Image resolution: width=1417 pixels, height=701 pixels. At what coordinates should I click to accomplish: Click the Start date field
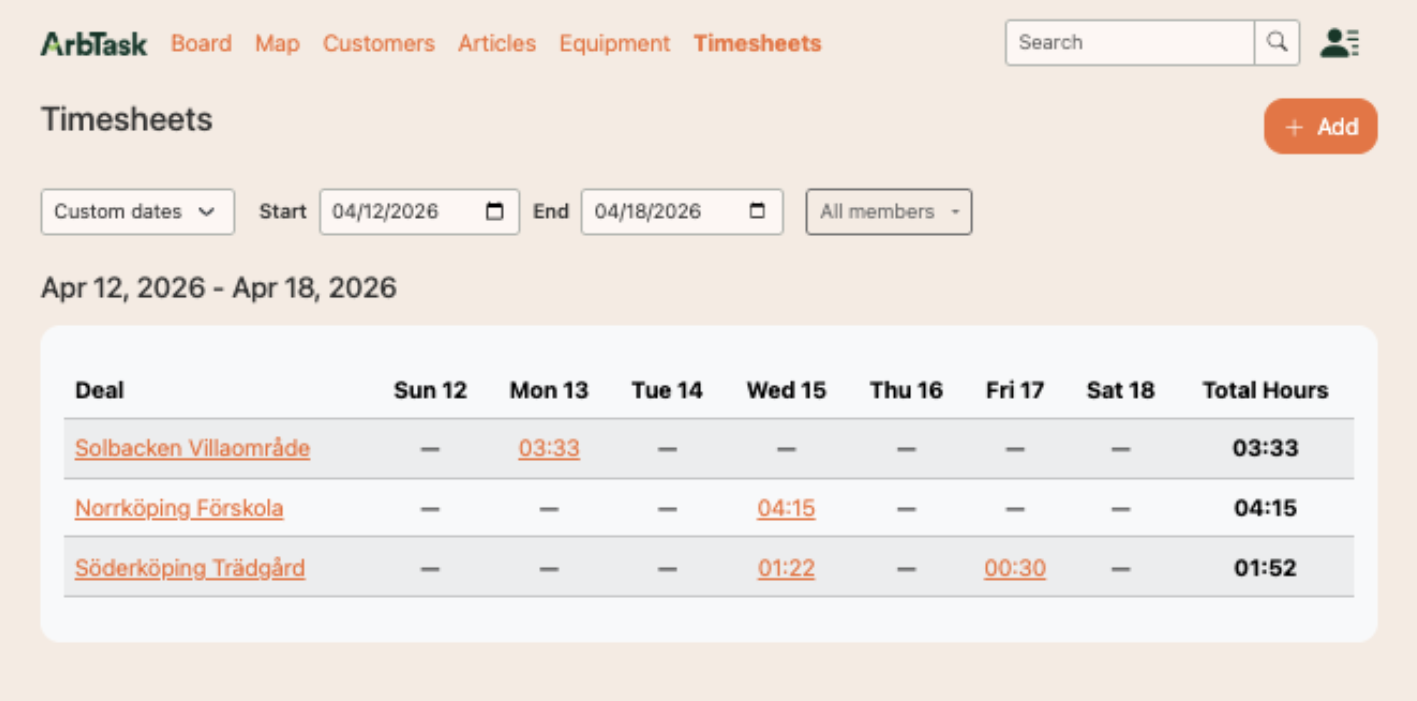420,212
